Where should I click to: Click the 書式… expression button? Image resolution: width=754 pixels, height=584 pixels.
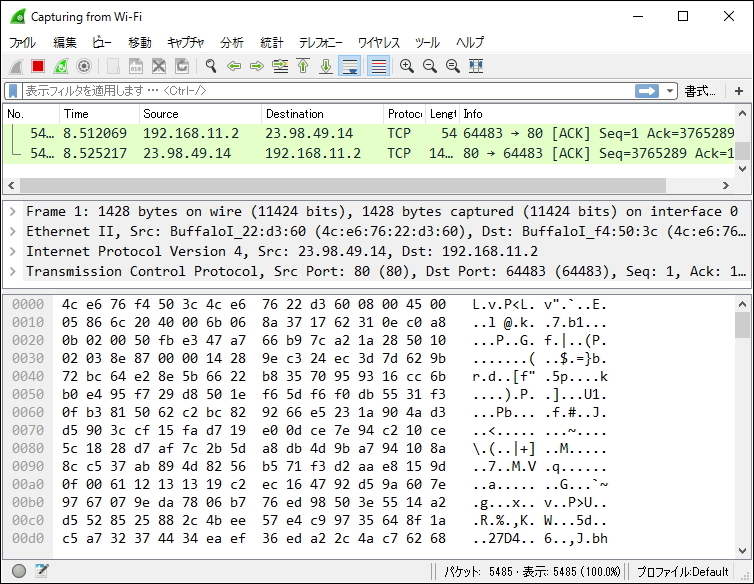coord(700,91)
